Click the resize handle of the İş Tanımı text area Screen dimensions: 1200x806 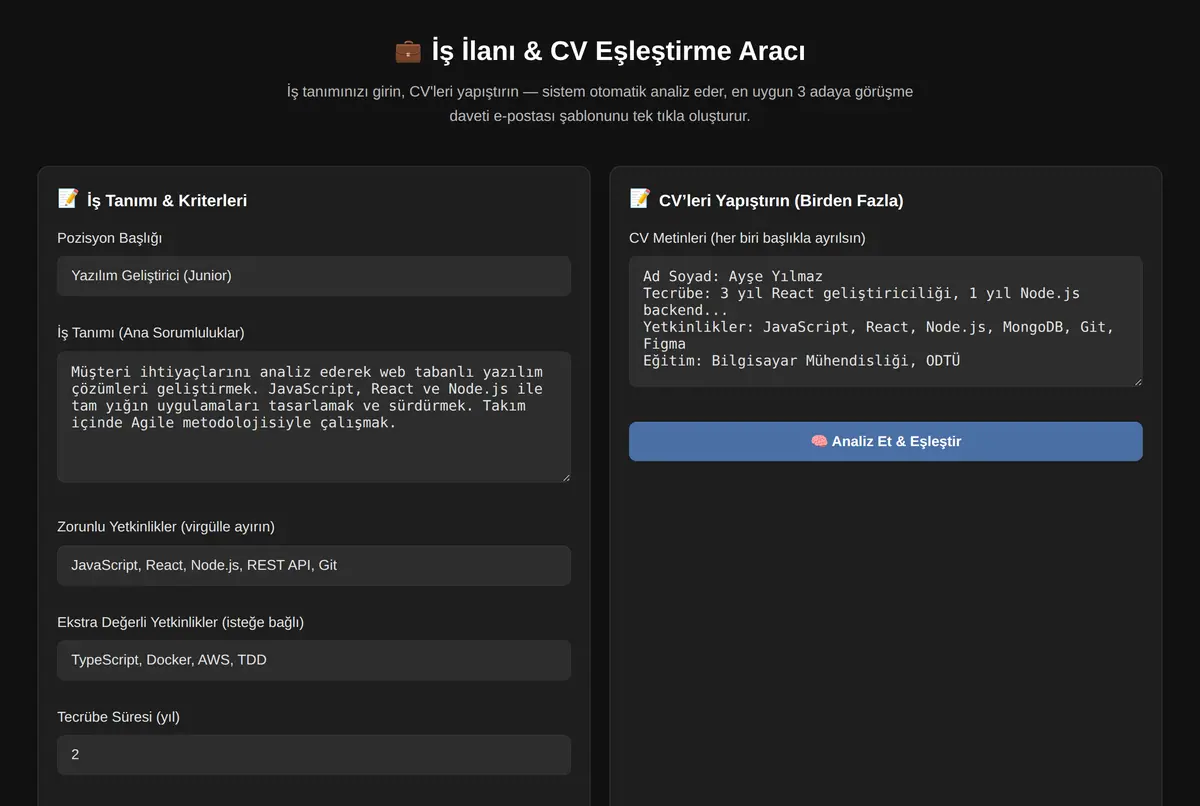[565, 477]
